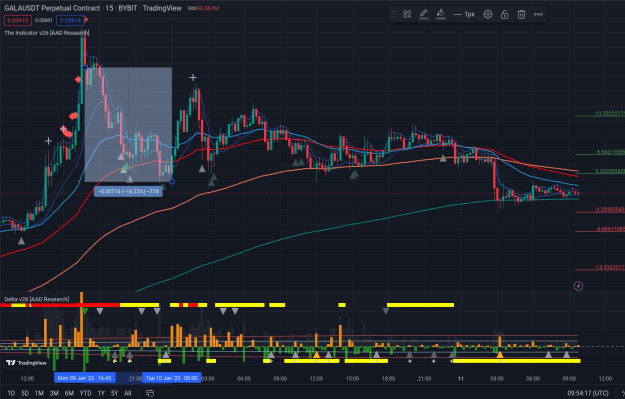The width and height of the screenshot is (625, 399).
Task: Change line color with pencil icon
Action: pos(424,14)
